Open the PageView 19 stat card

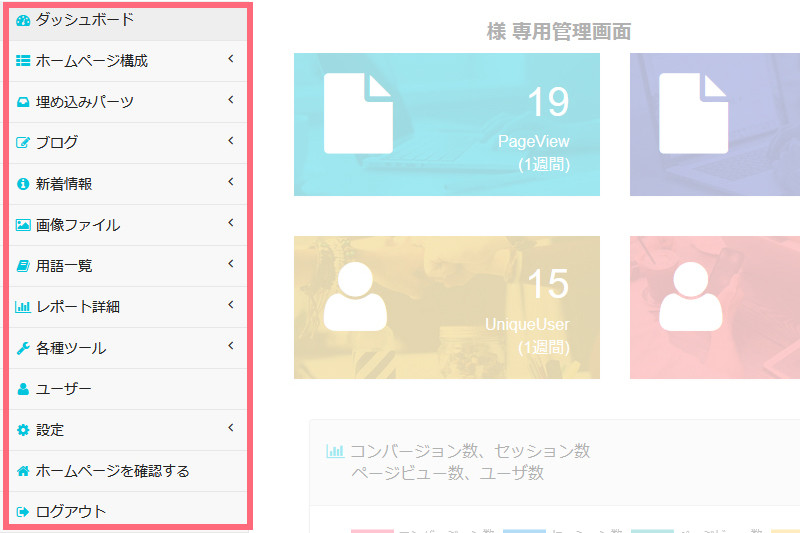point(447,124)
